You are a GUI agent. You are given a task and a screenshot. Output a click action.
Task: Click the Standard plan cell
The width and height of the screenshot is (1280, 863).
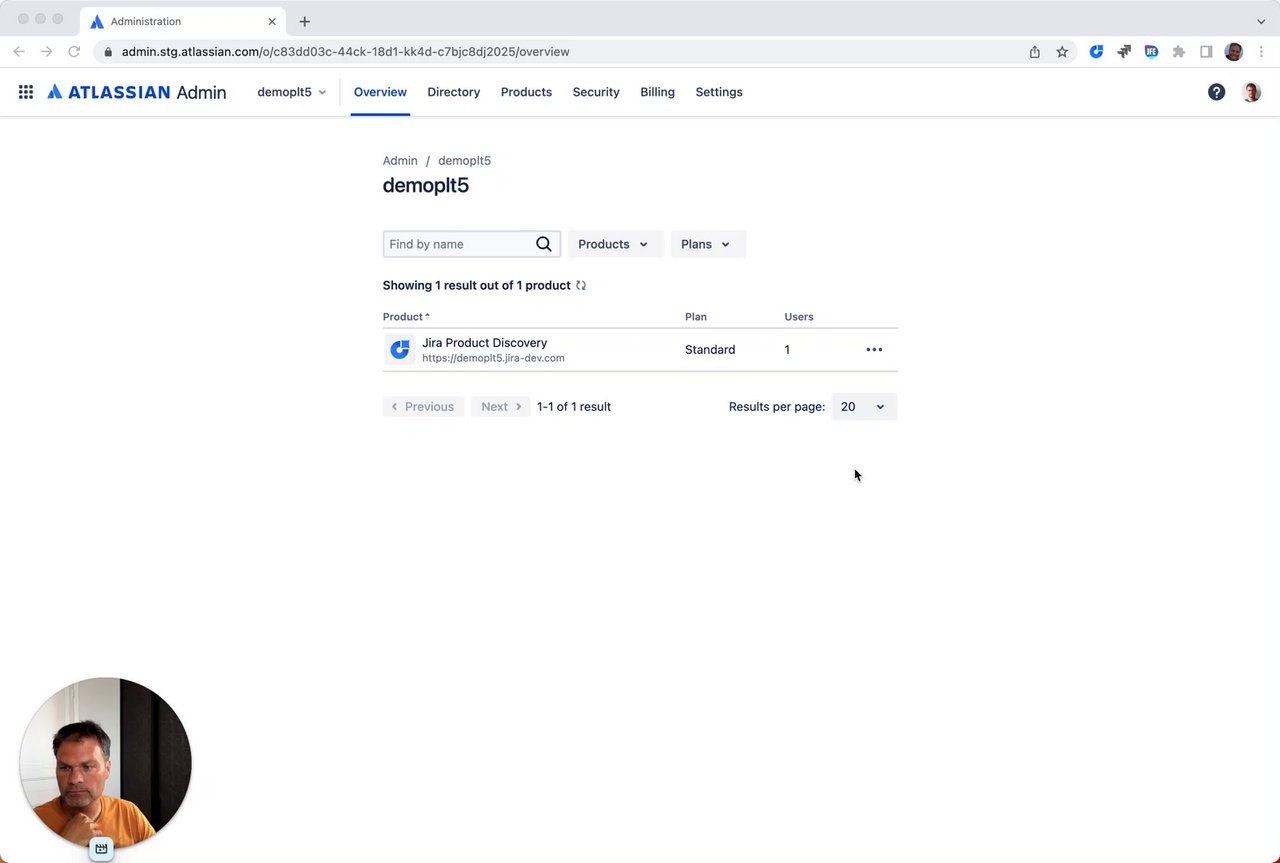710,349
